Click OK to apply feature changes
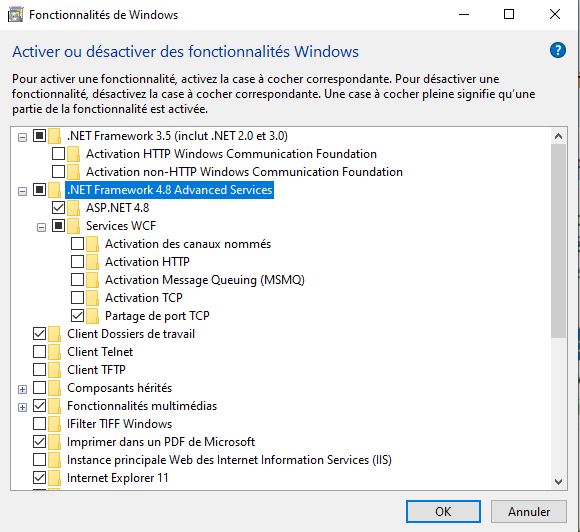The height and width of the screenshot is (532, 580). [443, 512]
